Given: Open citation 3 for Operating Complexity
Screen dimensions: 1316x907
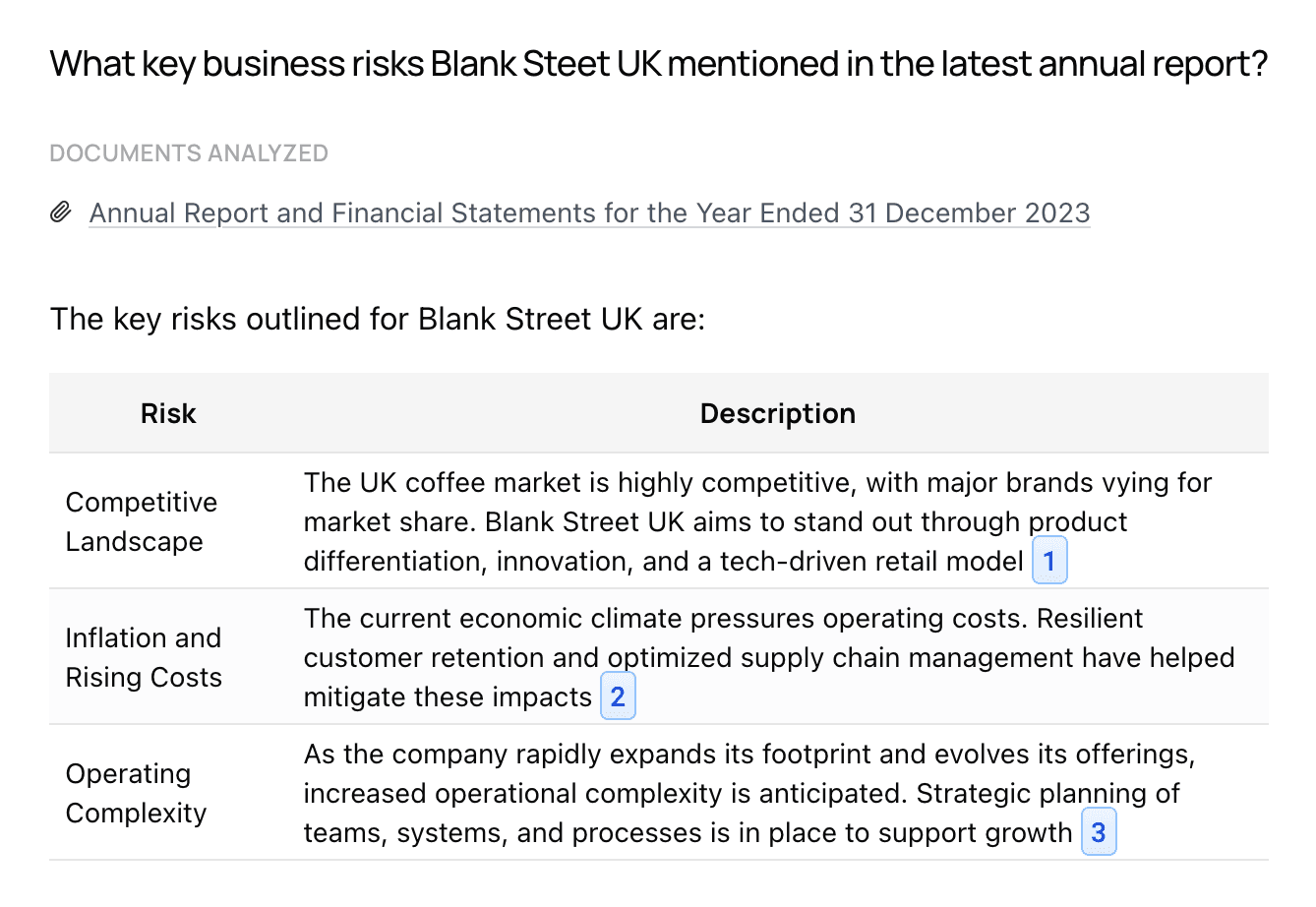Looking at the screenshot, I should (x=1099, y=832).
